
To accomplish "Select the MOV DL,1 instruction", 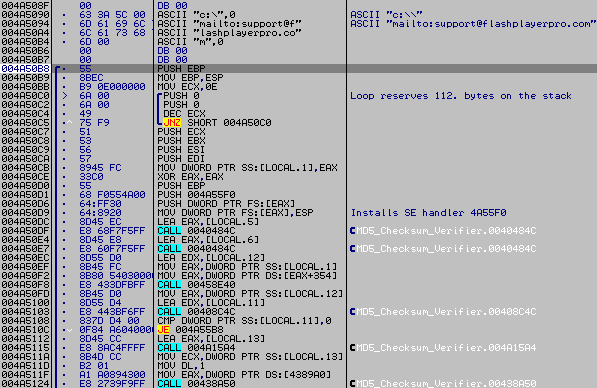I will click(181, 366).
